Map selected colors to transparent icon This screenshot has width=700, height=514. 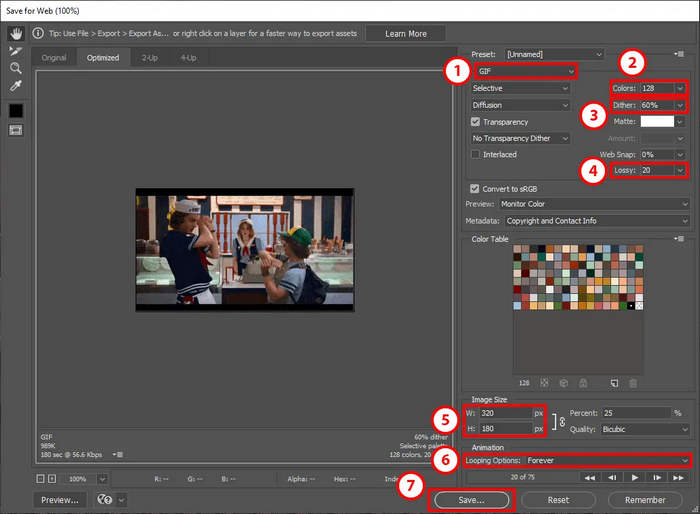click(x=544, y=383)
